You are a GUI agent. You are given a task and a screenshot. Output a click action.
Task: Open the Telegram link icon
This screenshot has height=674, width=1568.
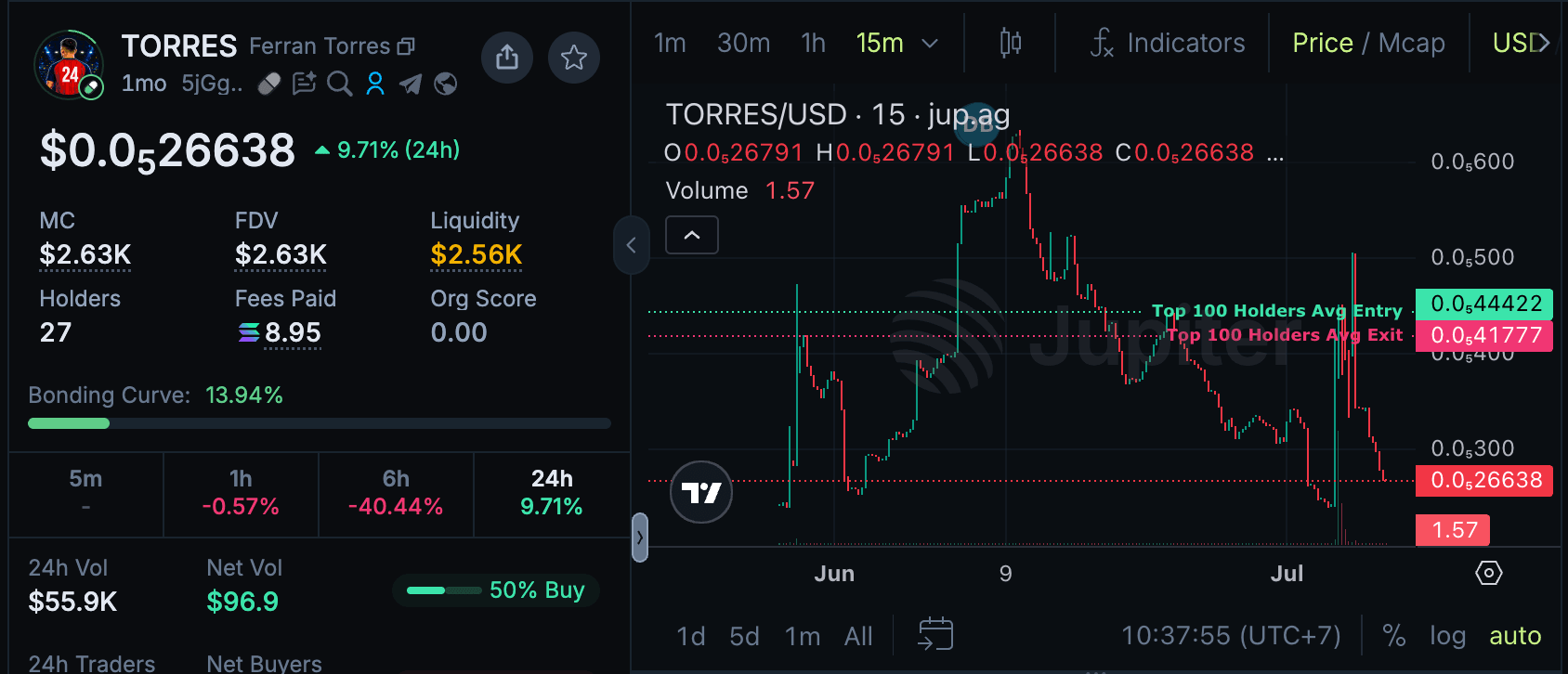(x=410, y=84)
